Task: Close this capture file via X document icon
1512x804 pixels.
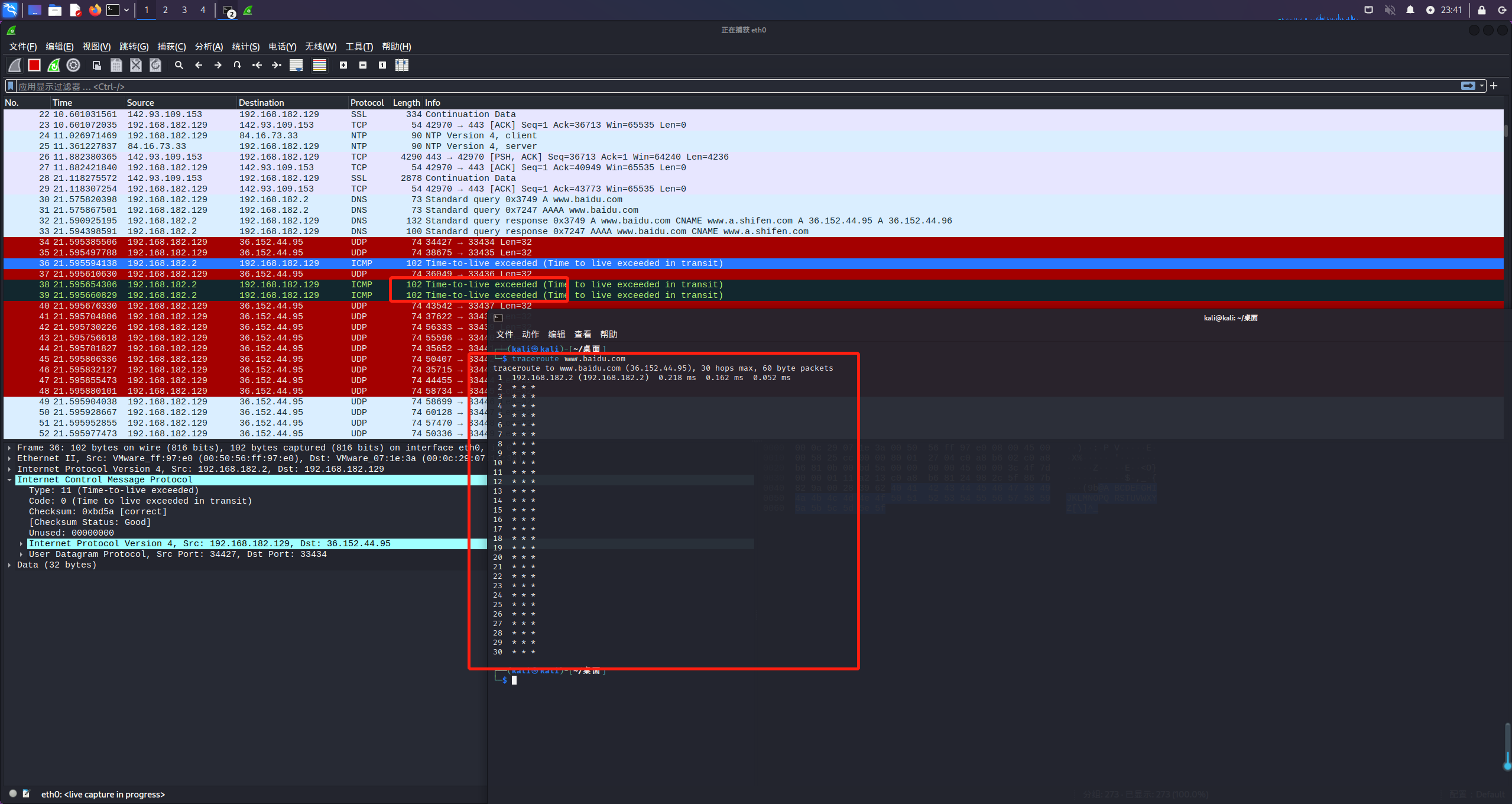Action: 136,65
